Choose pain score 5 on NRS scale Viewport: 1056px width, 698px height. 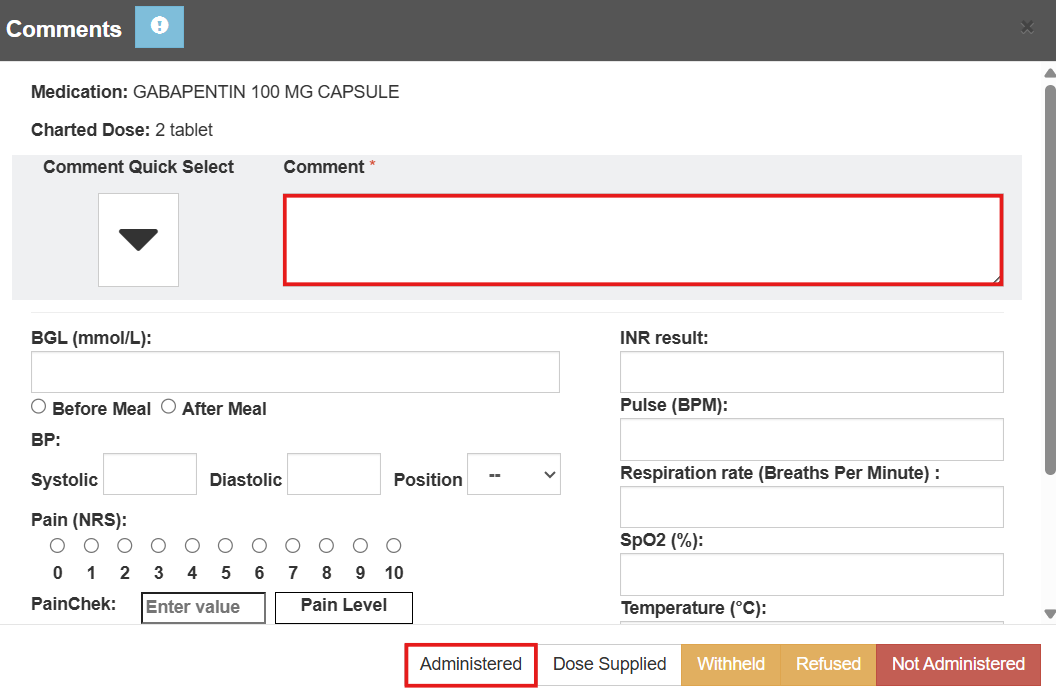226,546
